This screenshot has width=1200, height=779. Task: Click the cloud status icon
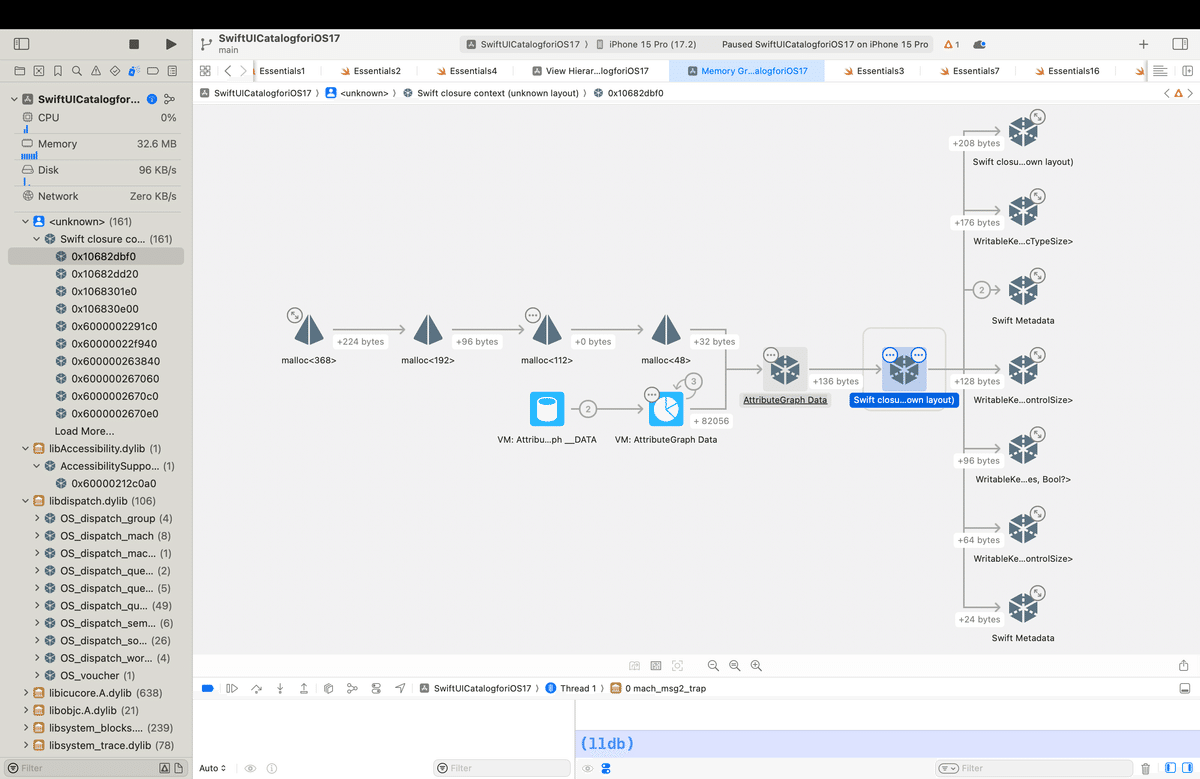980,44
